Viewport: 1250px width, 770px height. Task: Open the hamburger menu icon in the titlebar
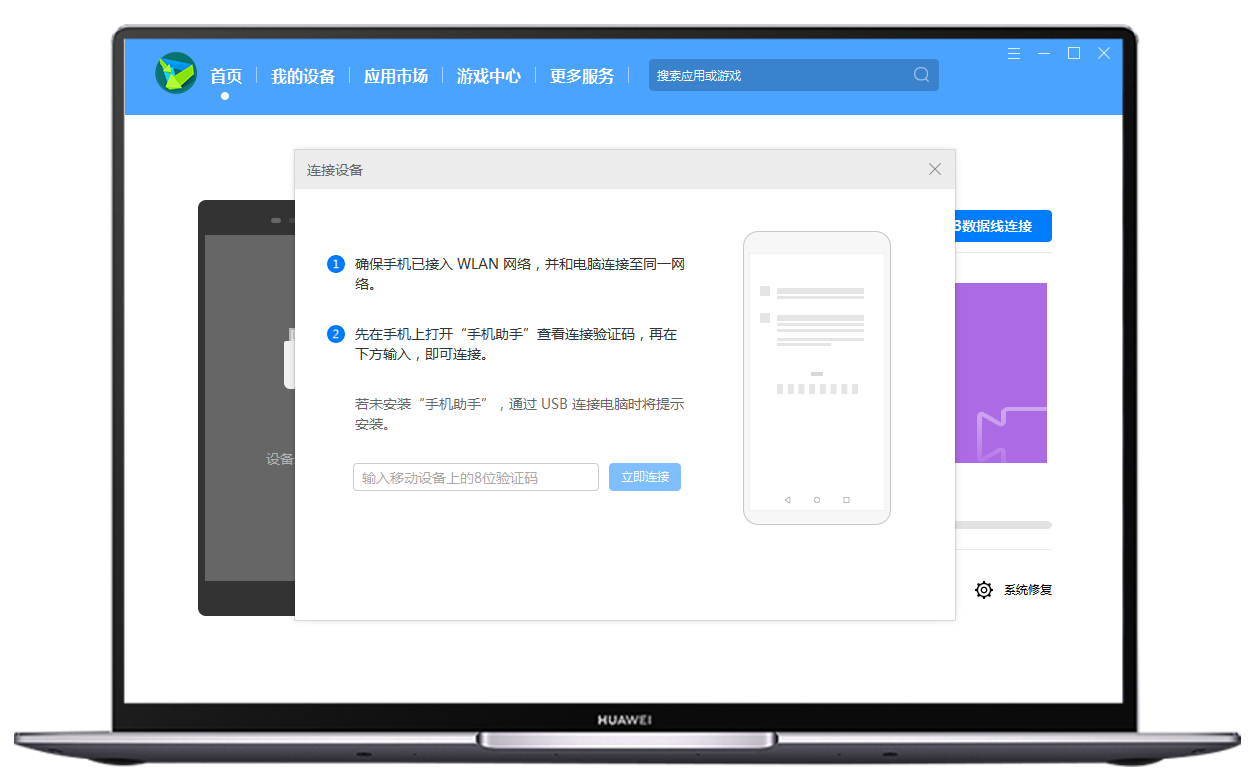[1013, 53]
